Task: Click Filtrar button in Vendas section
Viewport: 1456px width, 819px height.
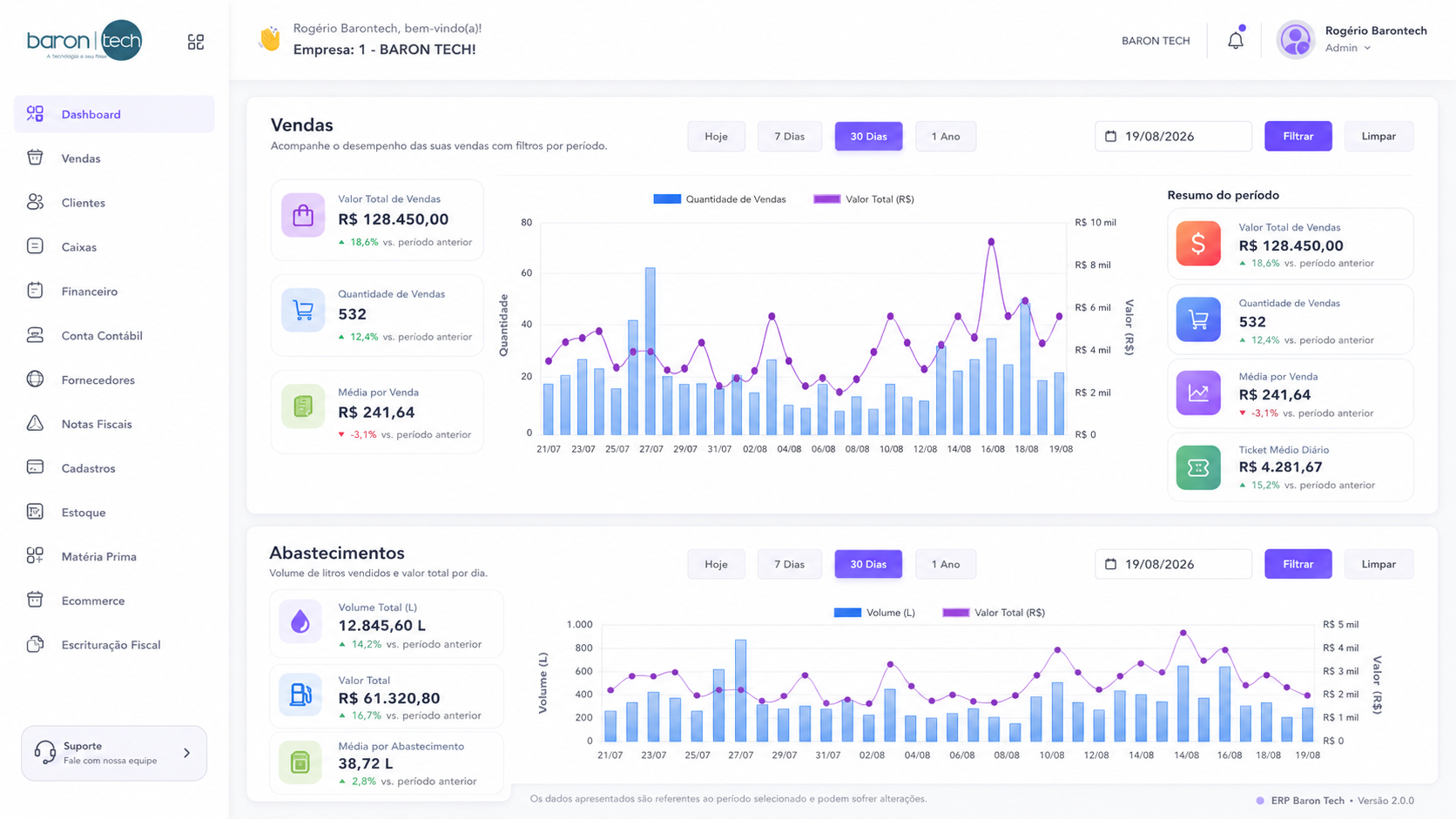Action: [1298, 136]
